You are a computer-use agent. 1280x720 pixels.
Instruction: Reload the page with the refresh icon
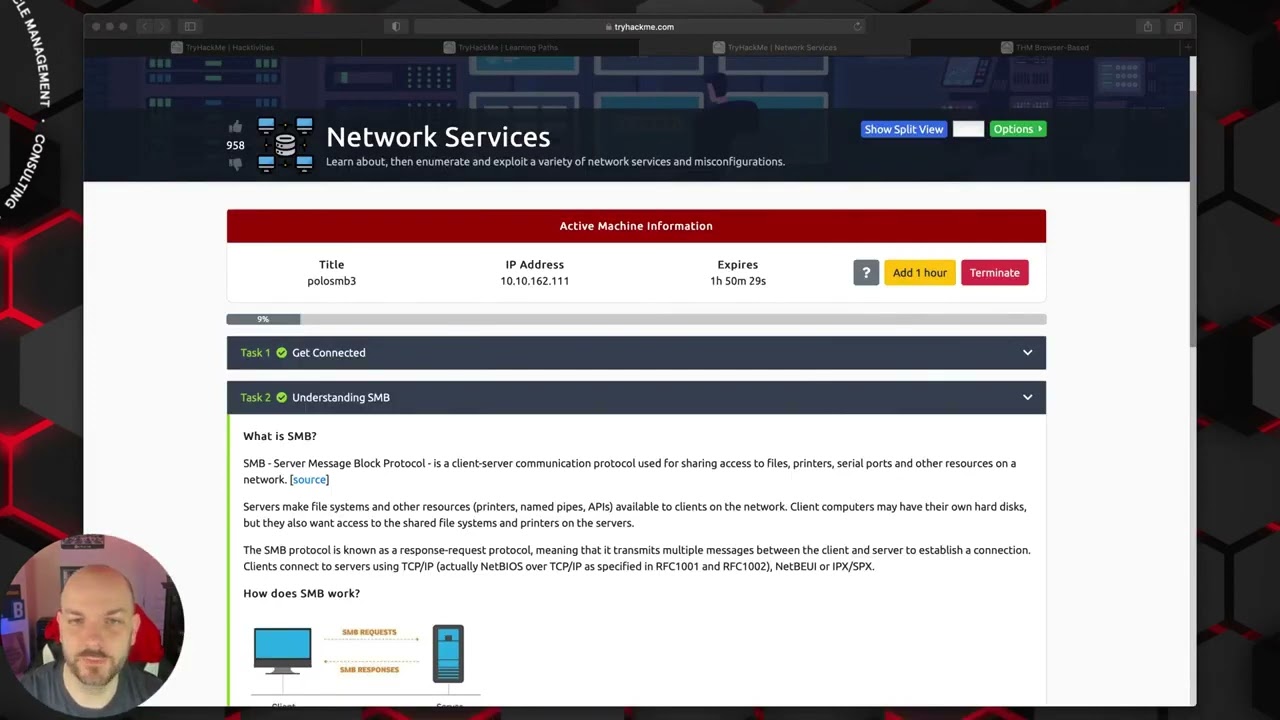pos(857,26)
